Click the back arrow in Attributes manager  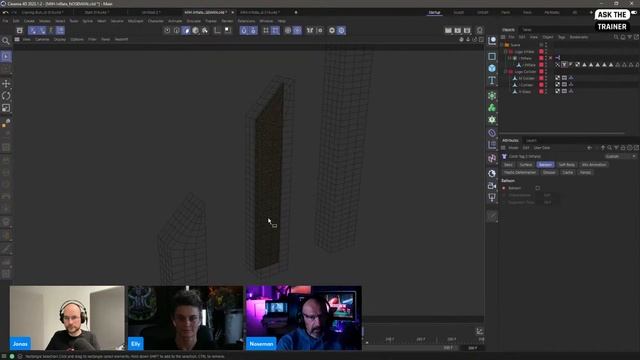tap(589, 148)
